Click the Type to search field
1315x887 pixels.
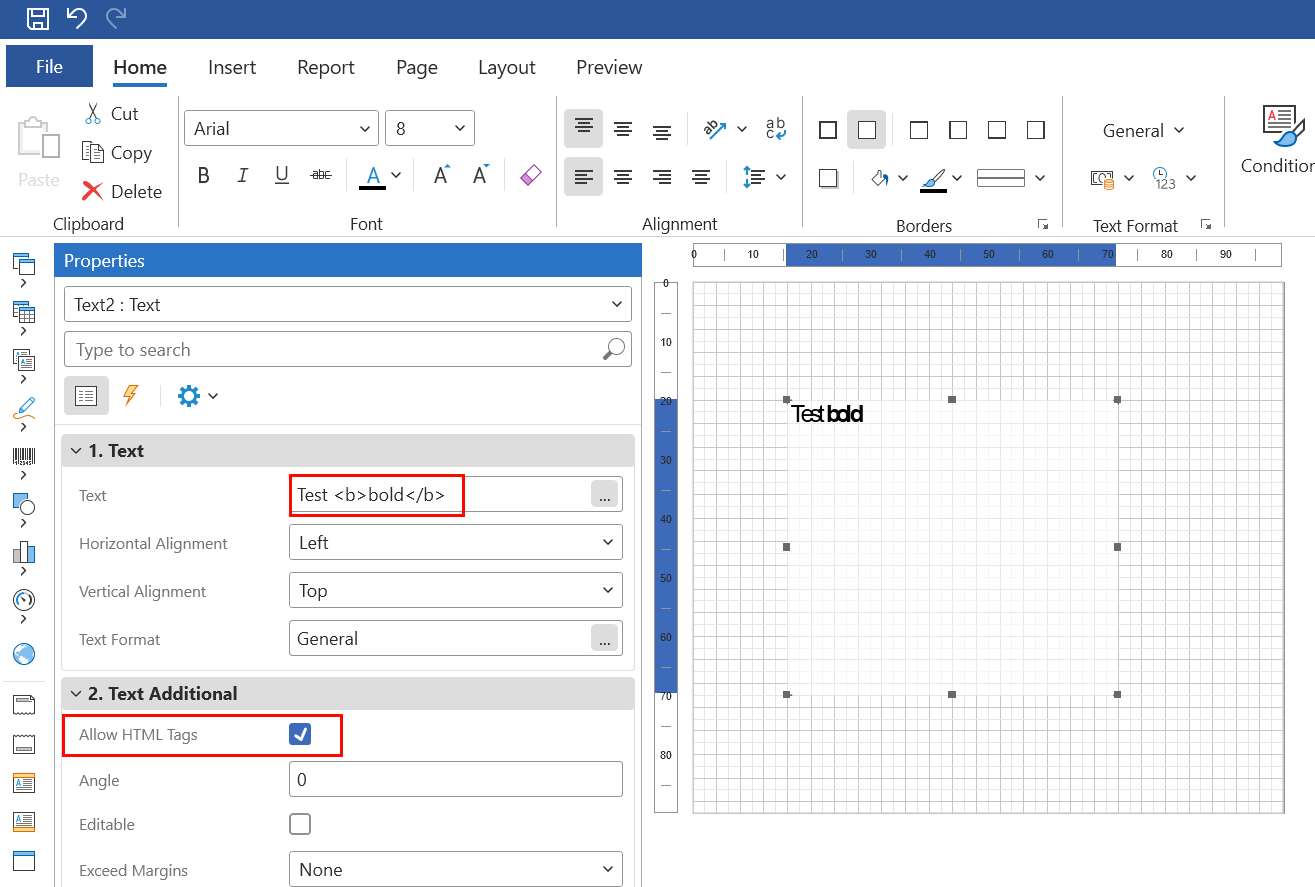335,350
